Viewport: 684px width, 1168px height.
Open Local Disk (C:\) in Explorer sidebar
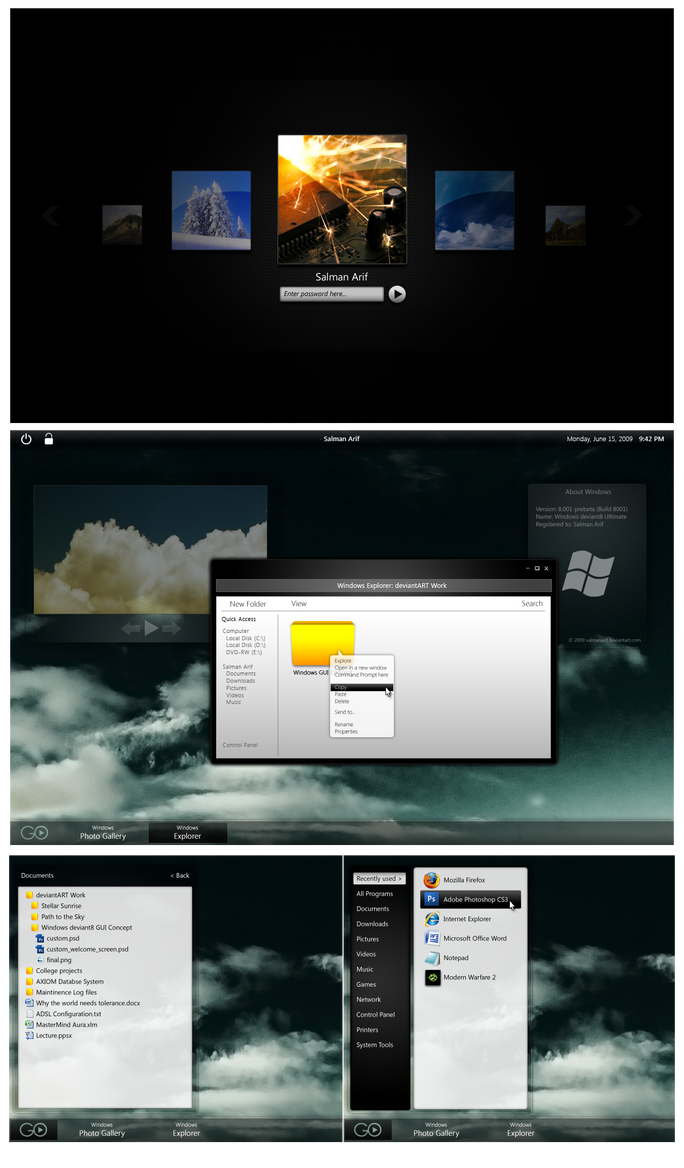click(245, 638)
